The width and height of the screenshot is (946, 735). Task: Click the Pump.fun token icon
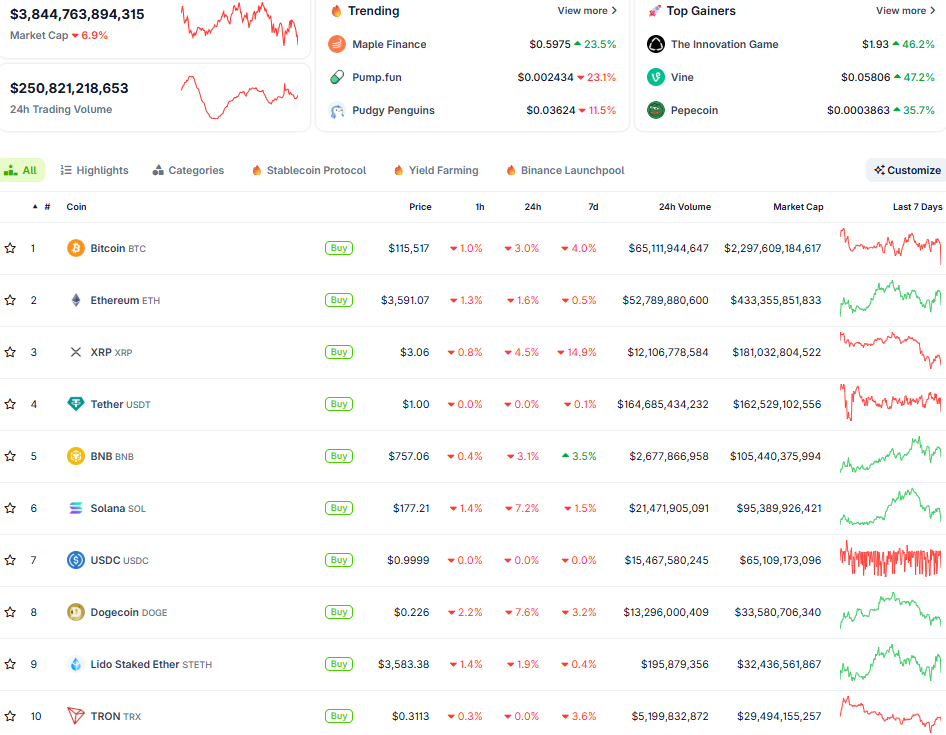336,76
